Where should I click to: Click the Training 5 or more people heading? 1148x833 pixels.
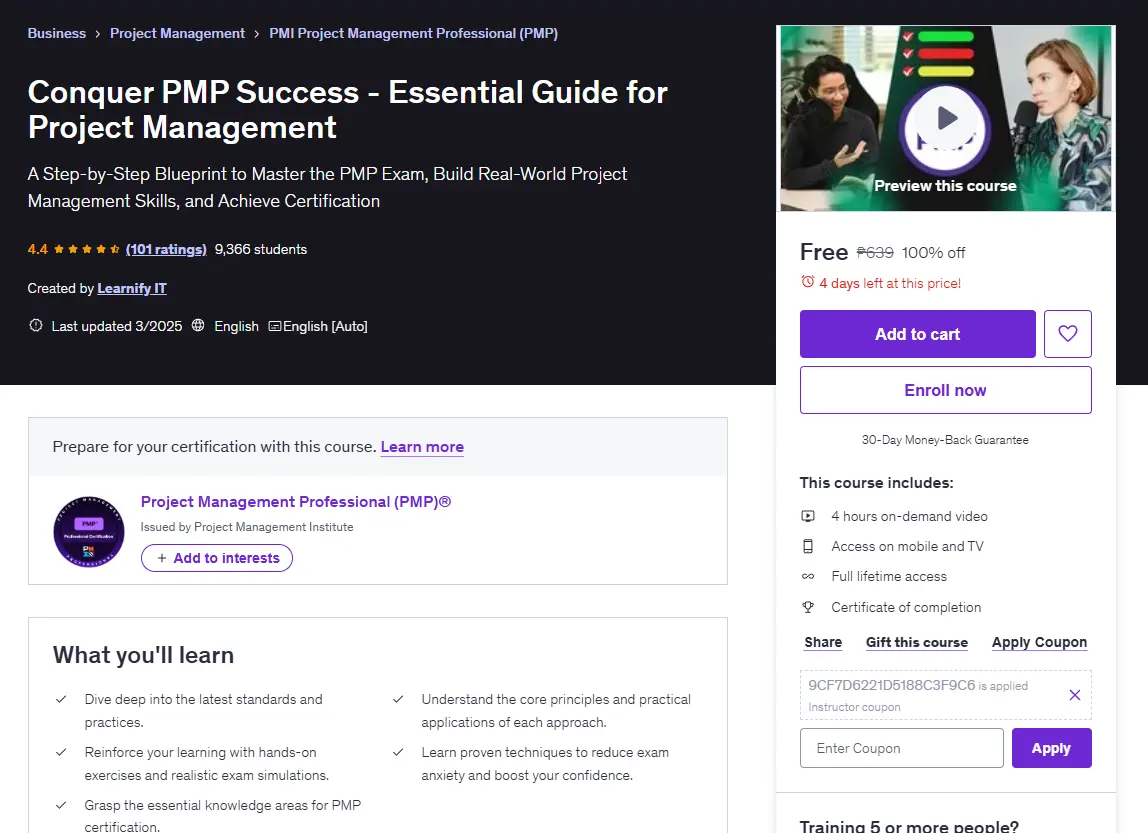[x=909, y=826]
